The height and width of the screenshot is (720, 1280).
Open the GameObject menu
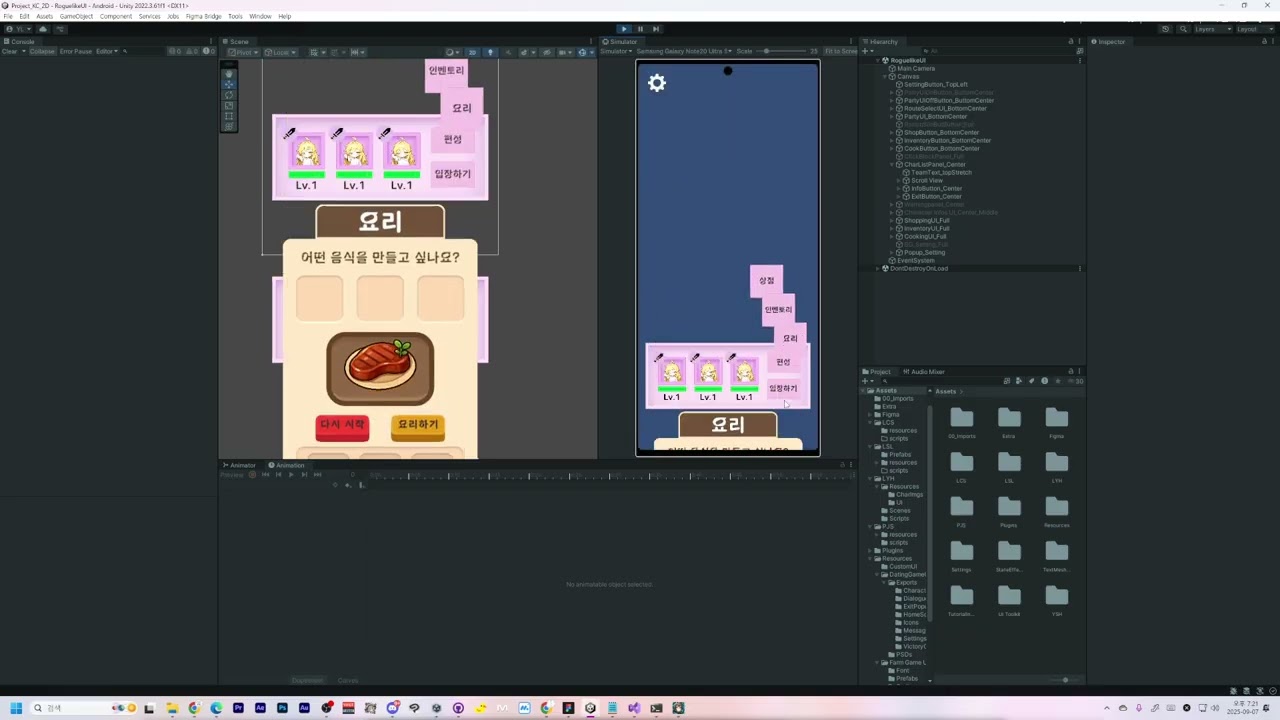76,16
